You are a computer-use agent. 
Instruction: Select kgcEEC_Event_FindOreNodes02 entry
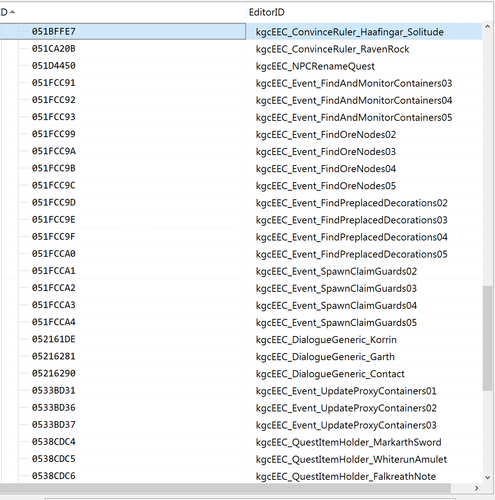coord(326,135)
